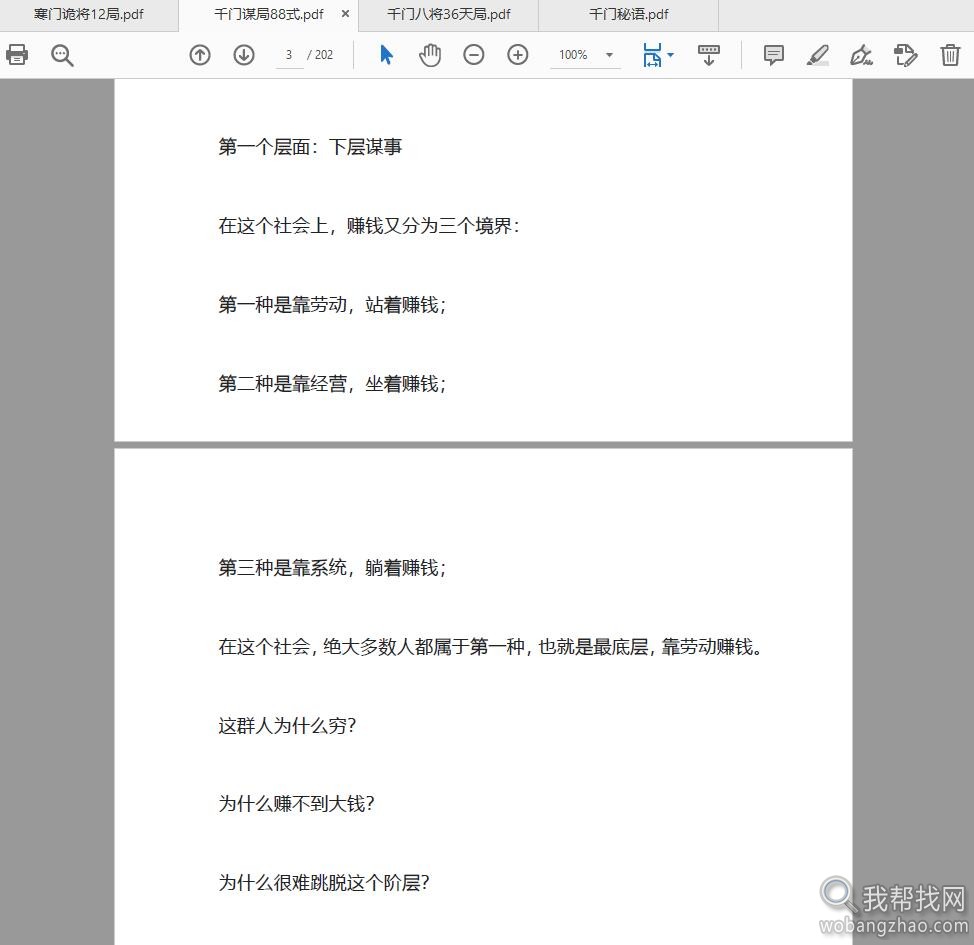The width and height of the screenshot is (974, 945).
Task: Add a sticky note comment
Action: pos(773,55)
